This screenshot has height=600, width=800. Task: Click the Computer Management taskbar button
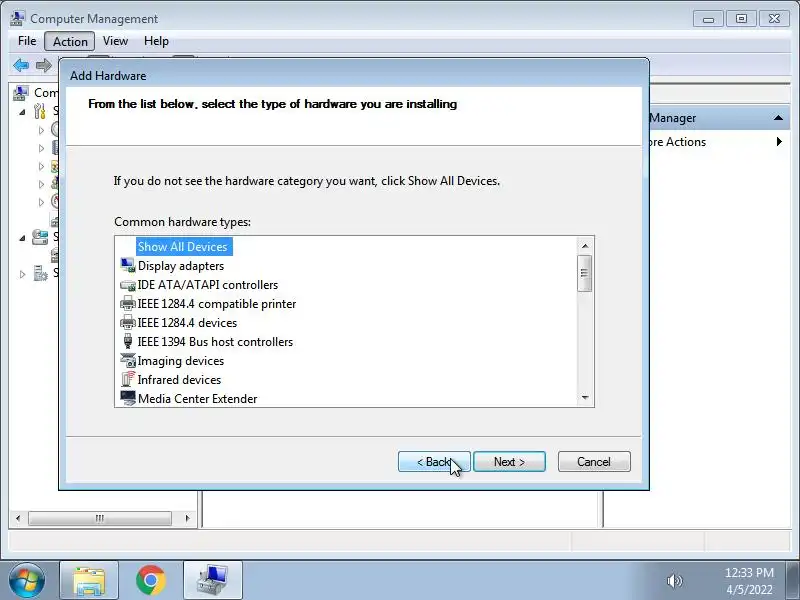pos(213,581)
